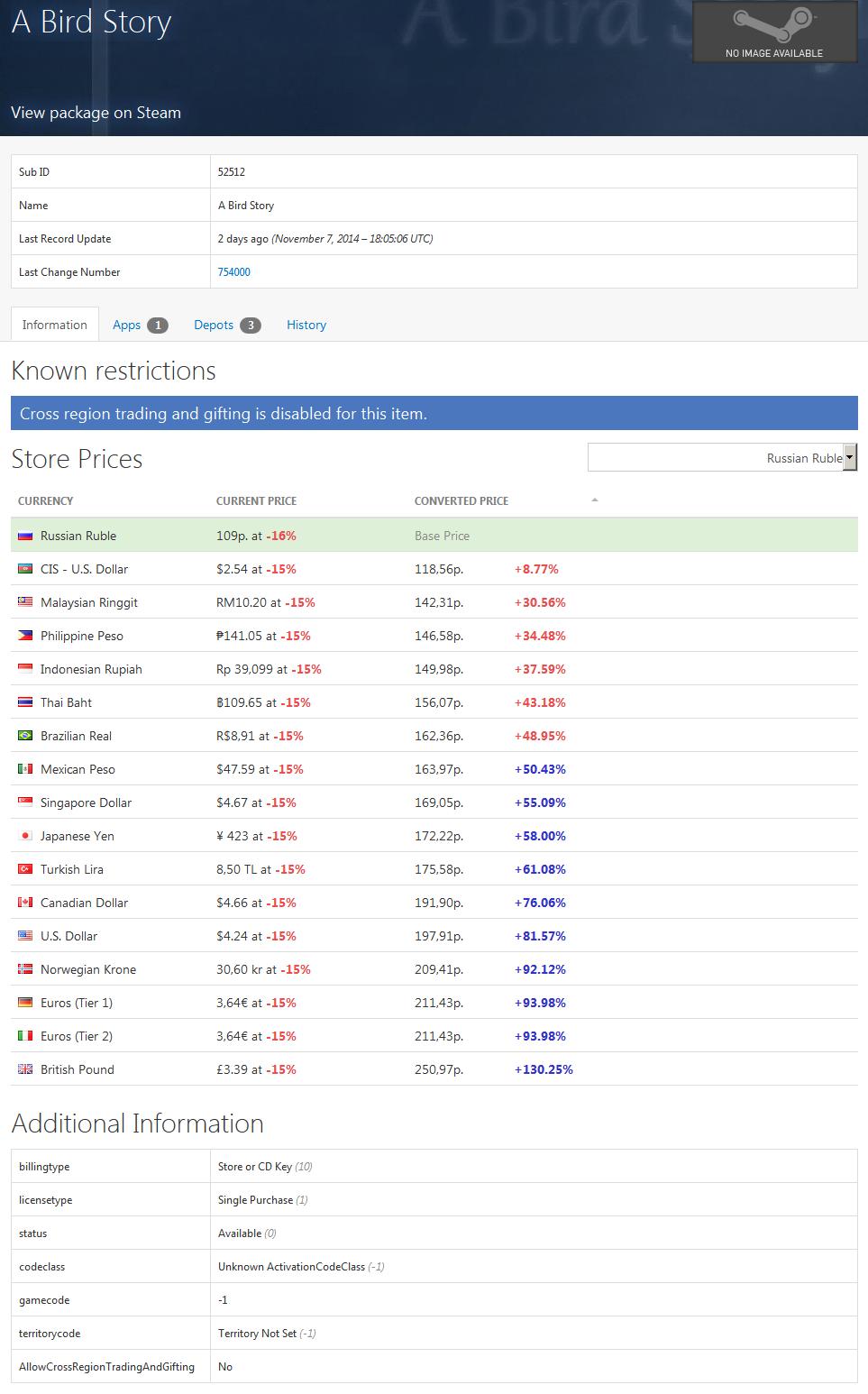Click the gamecode value -1
This screenshot has height=1394, width=868.
pyautogui.click(x=223, y=1300)
